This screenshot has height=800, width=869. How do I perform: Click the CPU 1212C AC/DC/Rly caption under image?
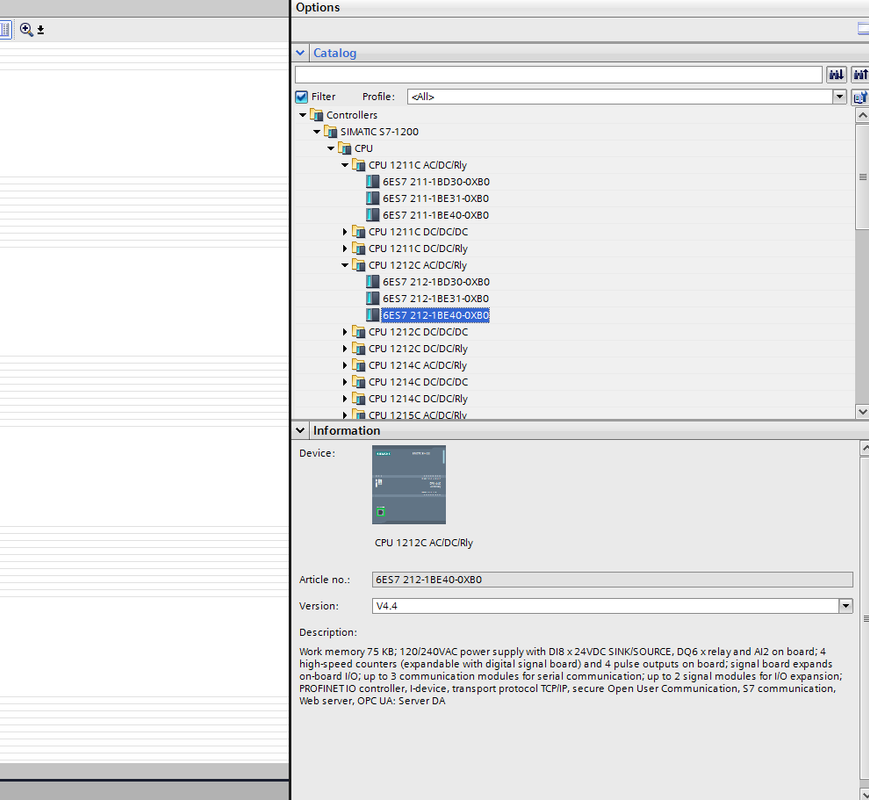tap(423, 543)
